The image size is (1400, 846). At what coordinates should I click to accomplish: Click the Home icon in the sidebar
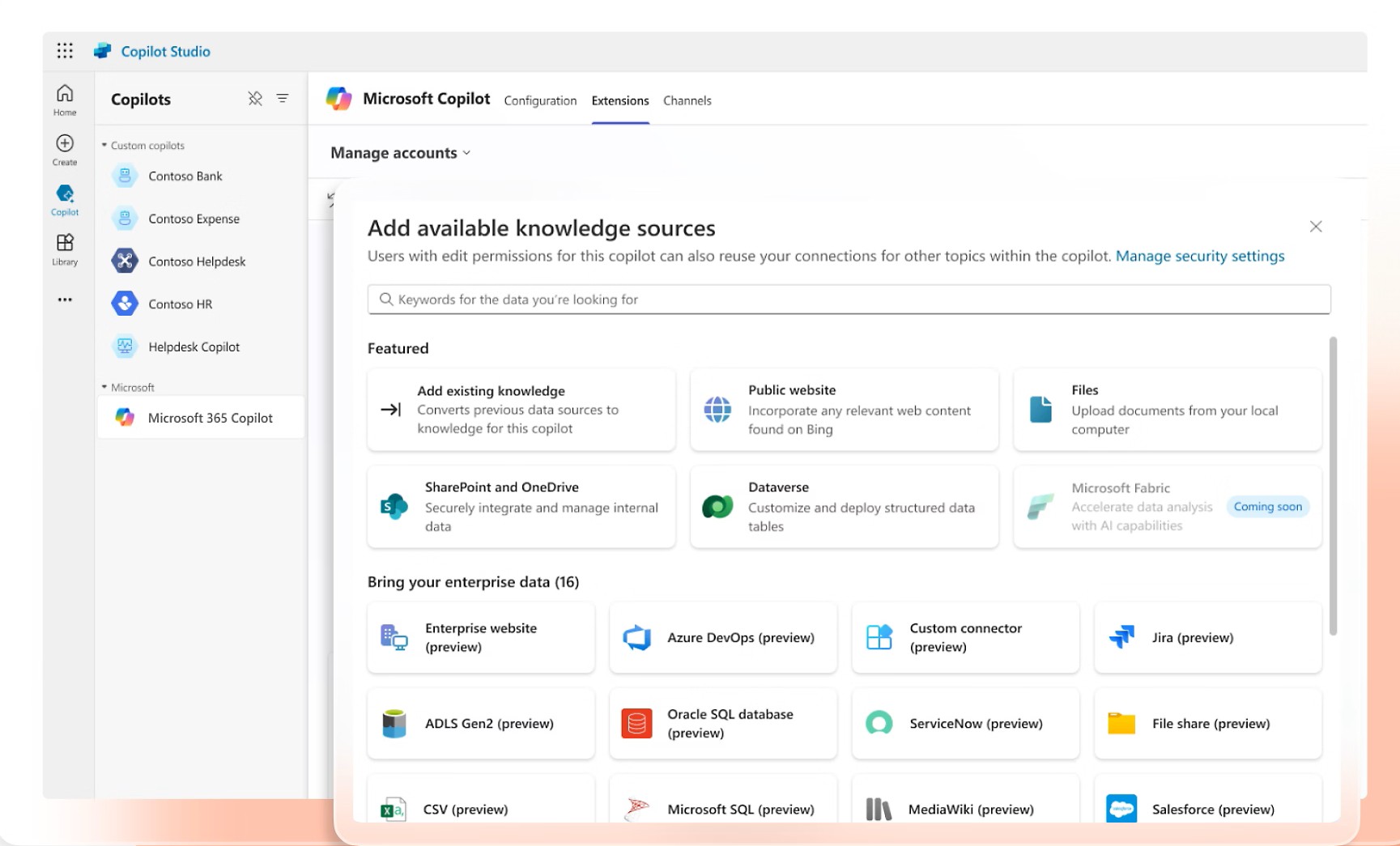64,100
